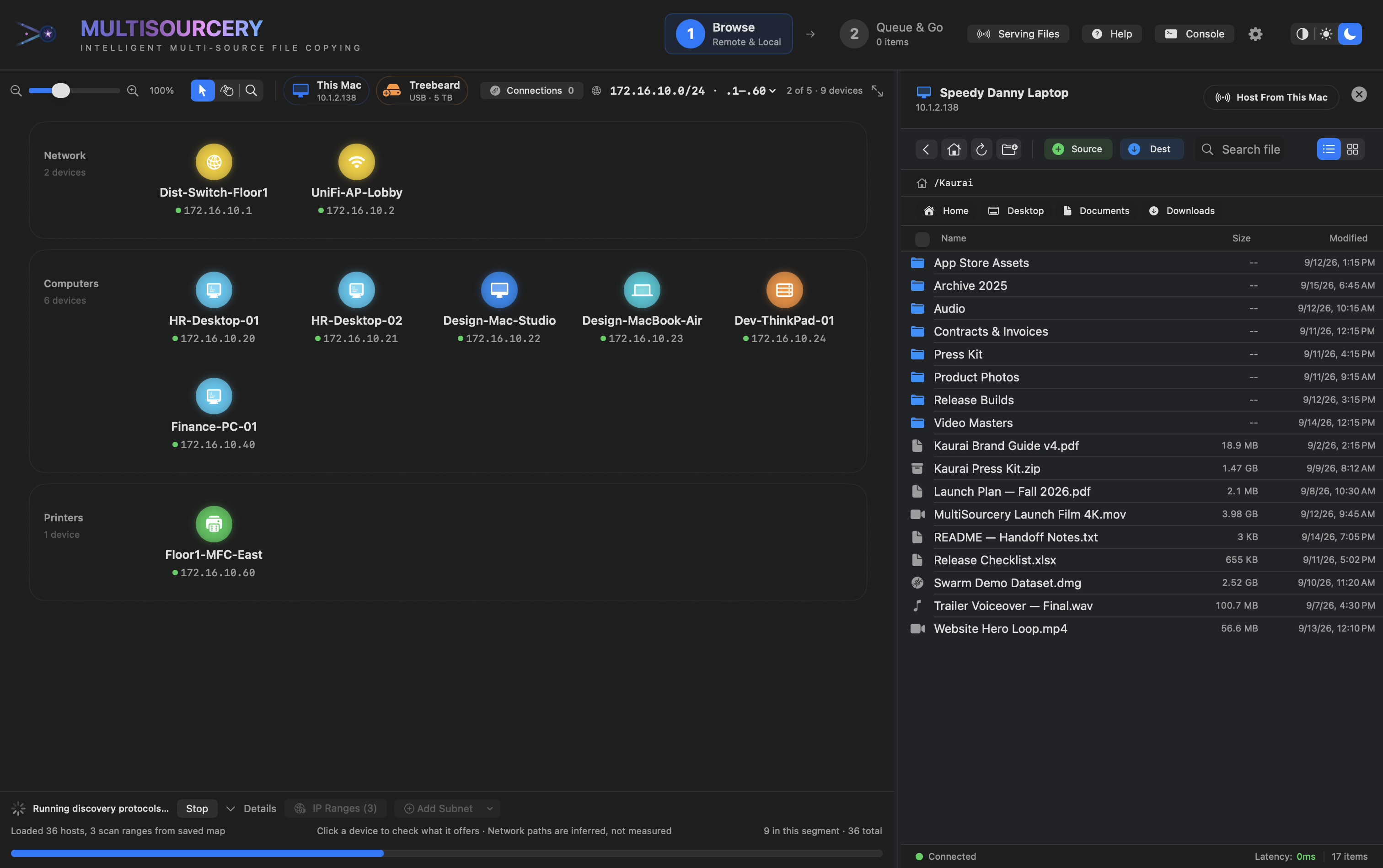
Task: Click the zoom level slider
Action: pyautogui.click(x=74, y=91)
